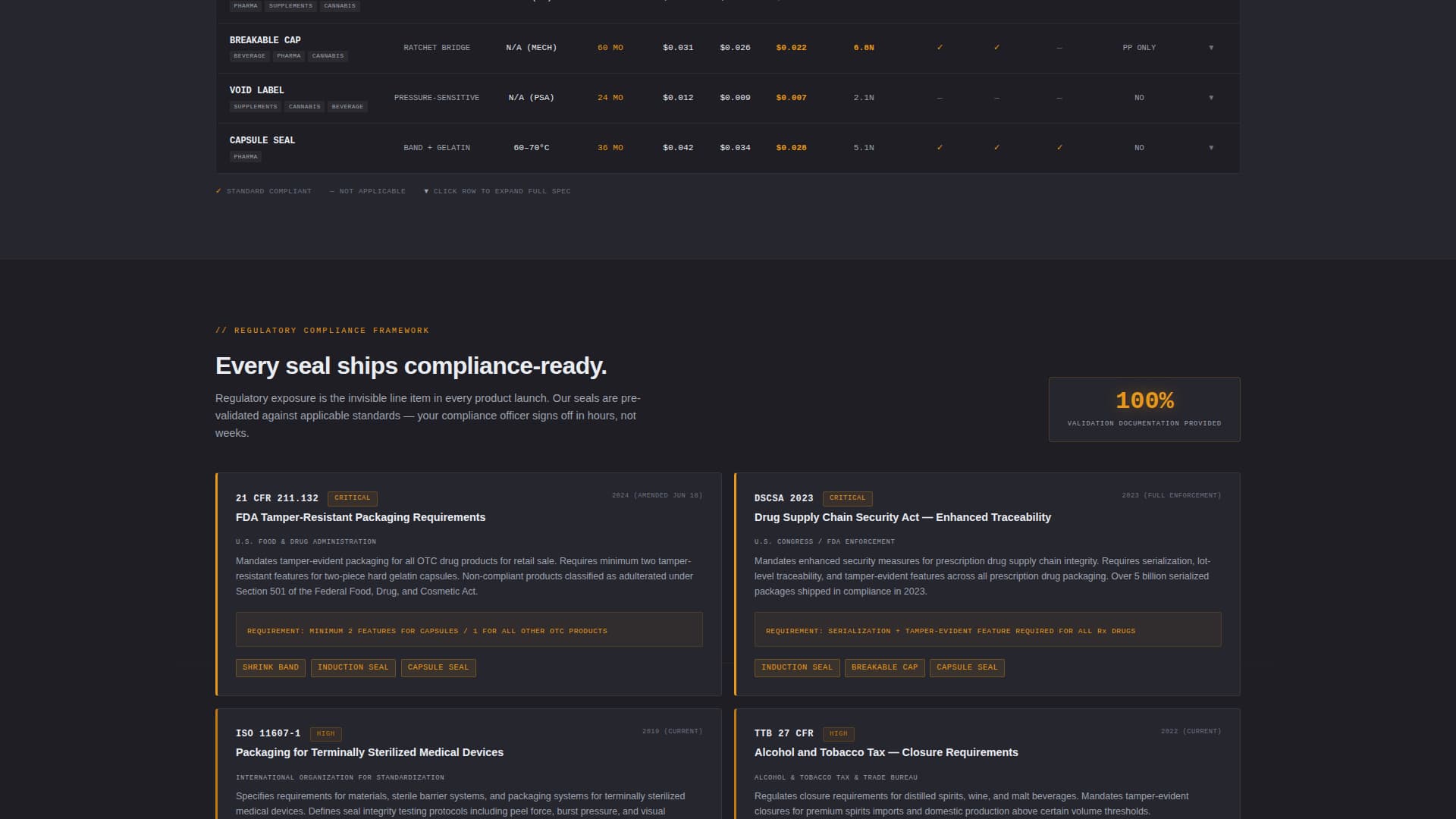Click the 60–70°C temperature cell

pyautogui.click(x=532, y=148)
